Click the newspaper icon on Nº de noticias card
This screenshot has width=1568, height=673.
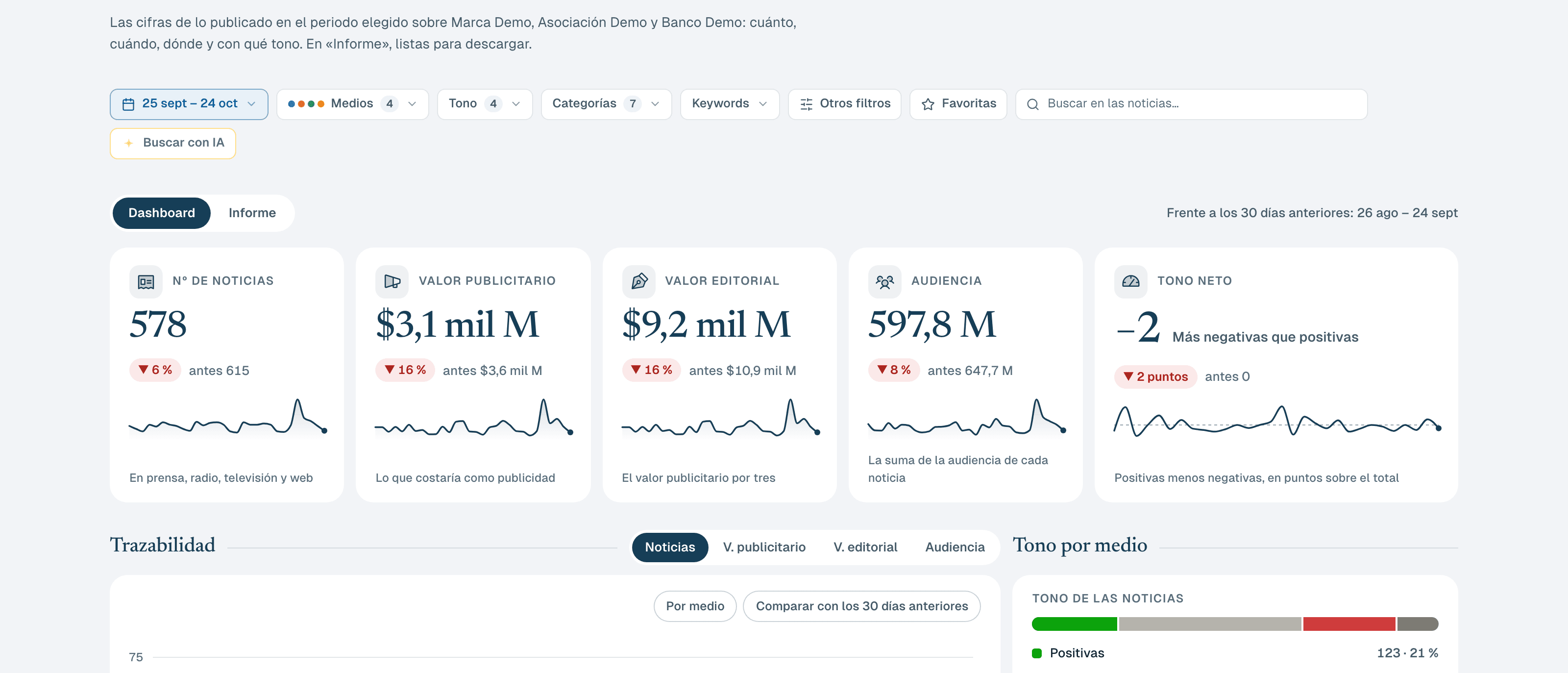click(x=146, y=281)
